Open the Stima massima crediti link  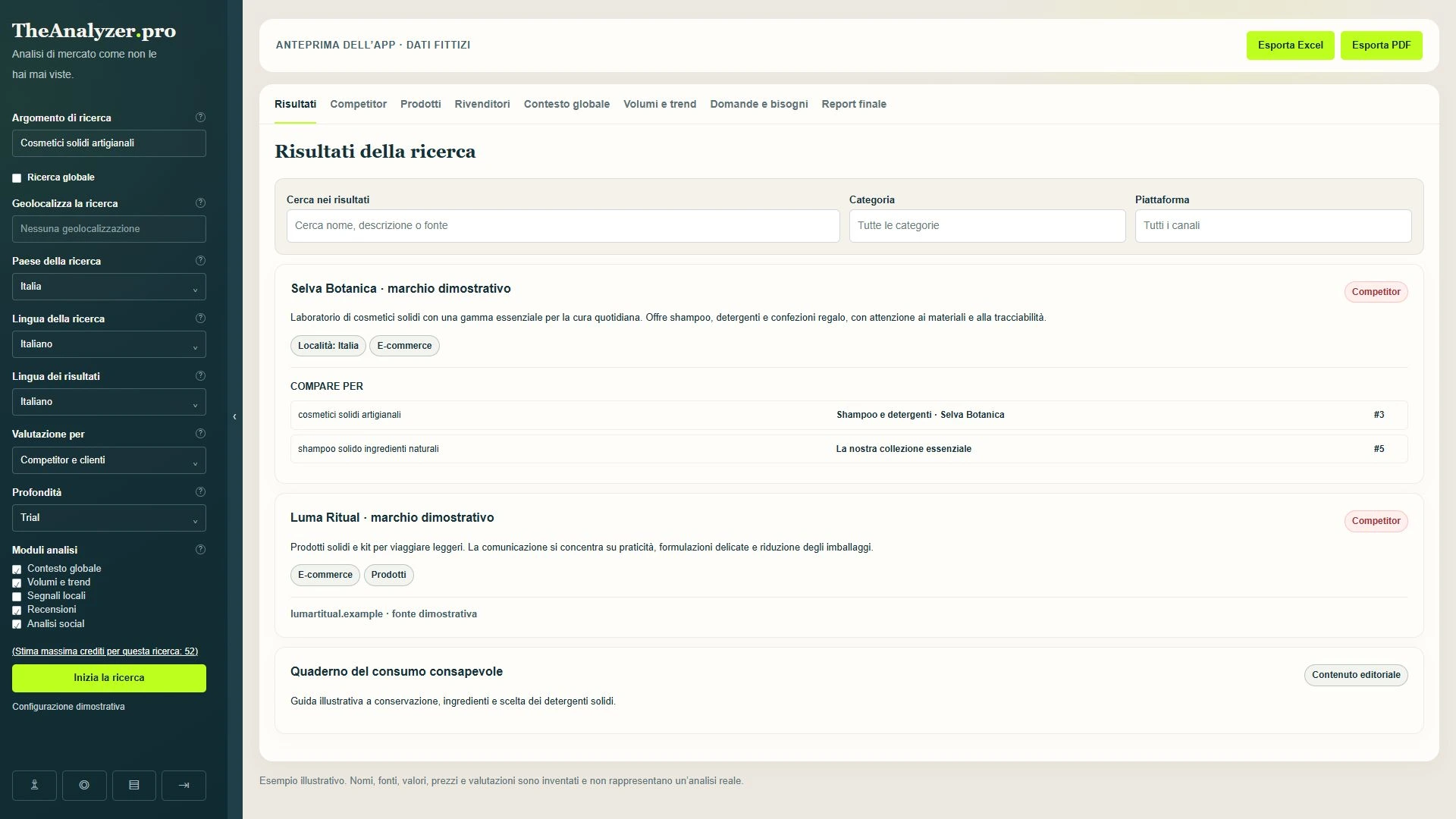coord(105,651)
